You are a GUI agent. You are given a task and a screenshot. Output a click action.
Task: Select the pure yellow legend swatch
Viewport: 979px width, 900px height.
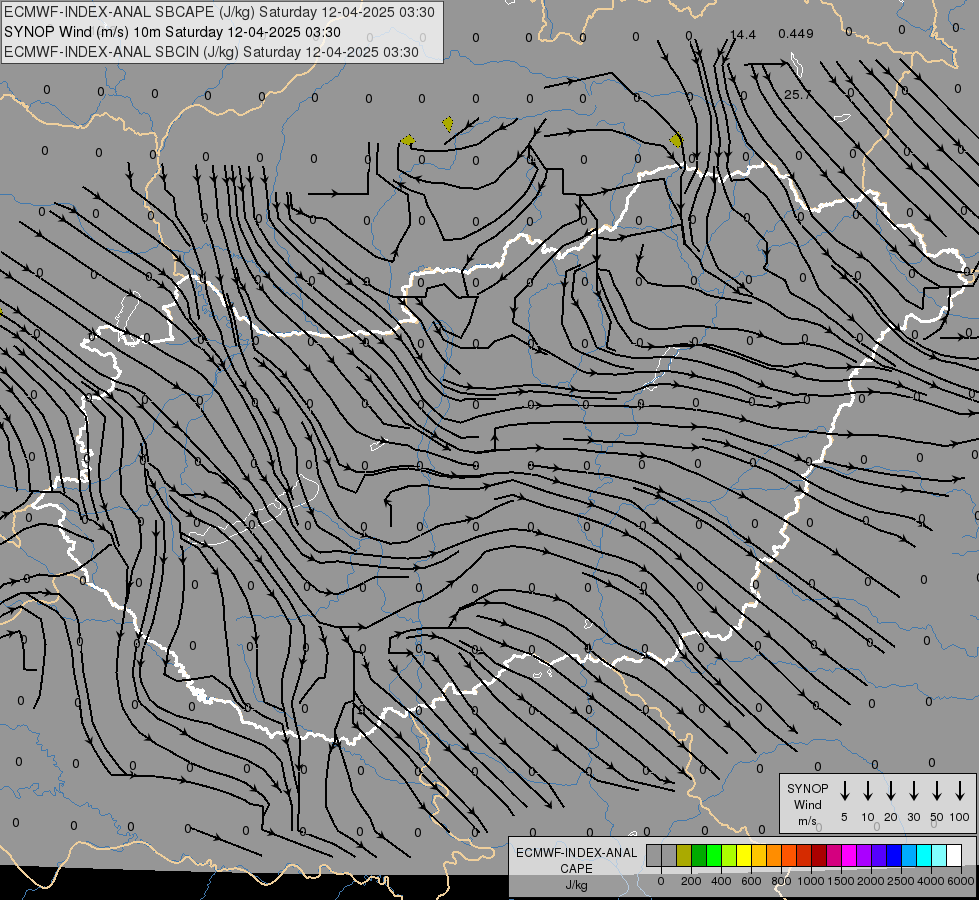[744, 855]
